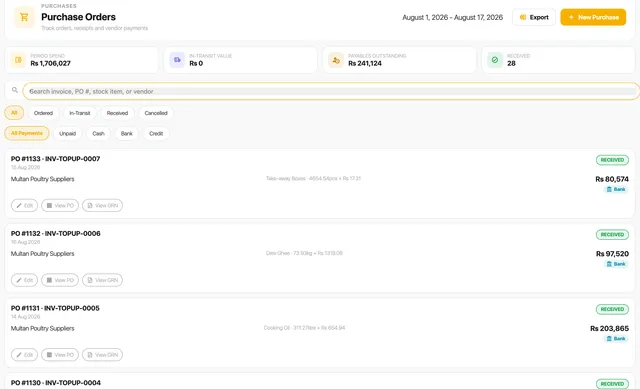Select the All status filter

(x=14, y=113)
